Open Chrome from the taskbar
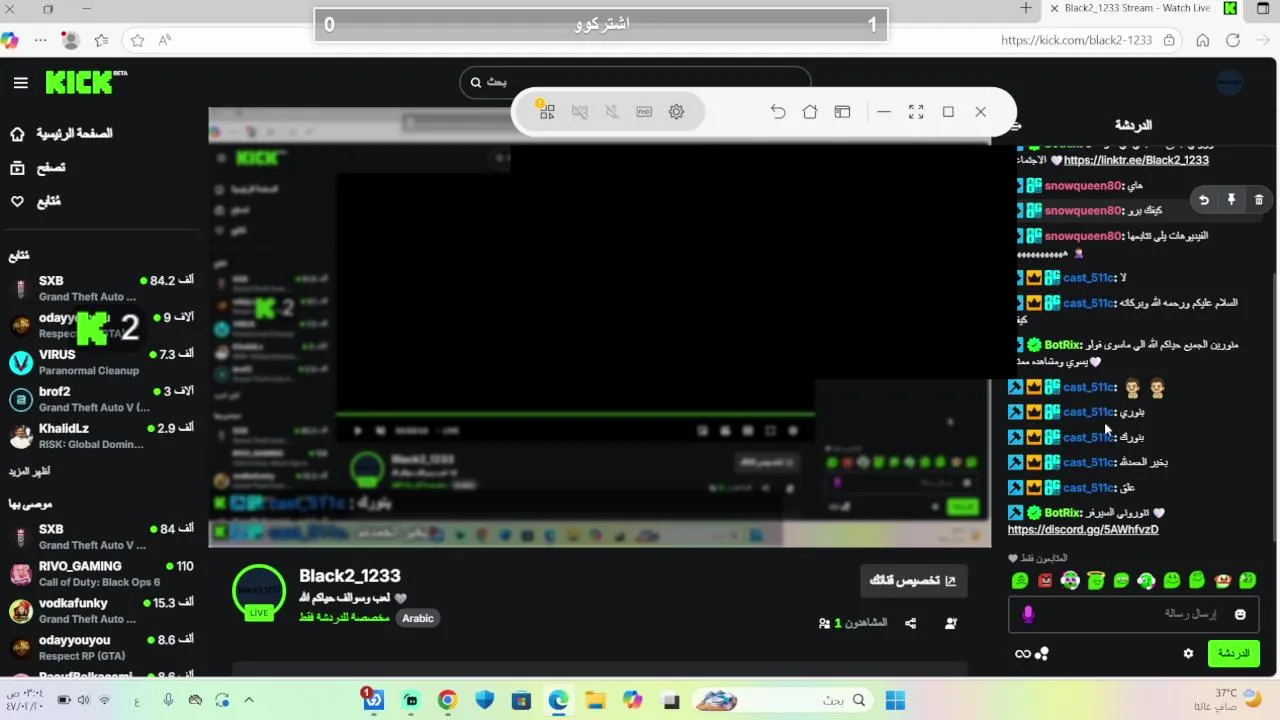The height and width of the screenshot is (720, 1280). 447,700
